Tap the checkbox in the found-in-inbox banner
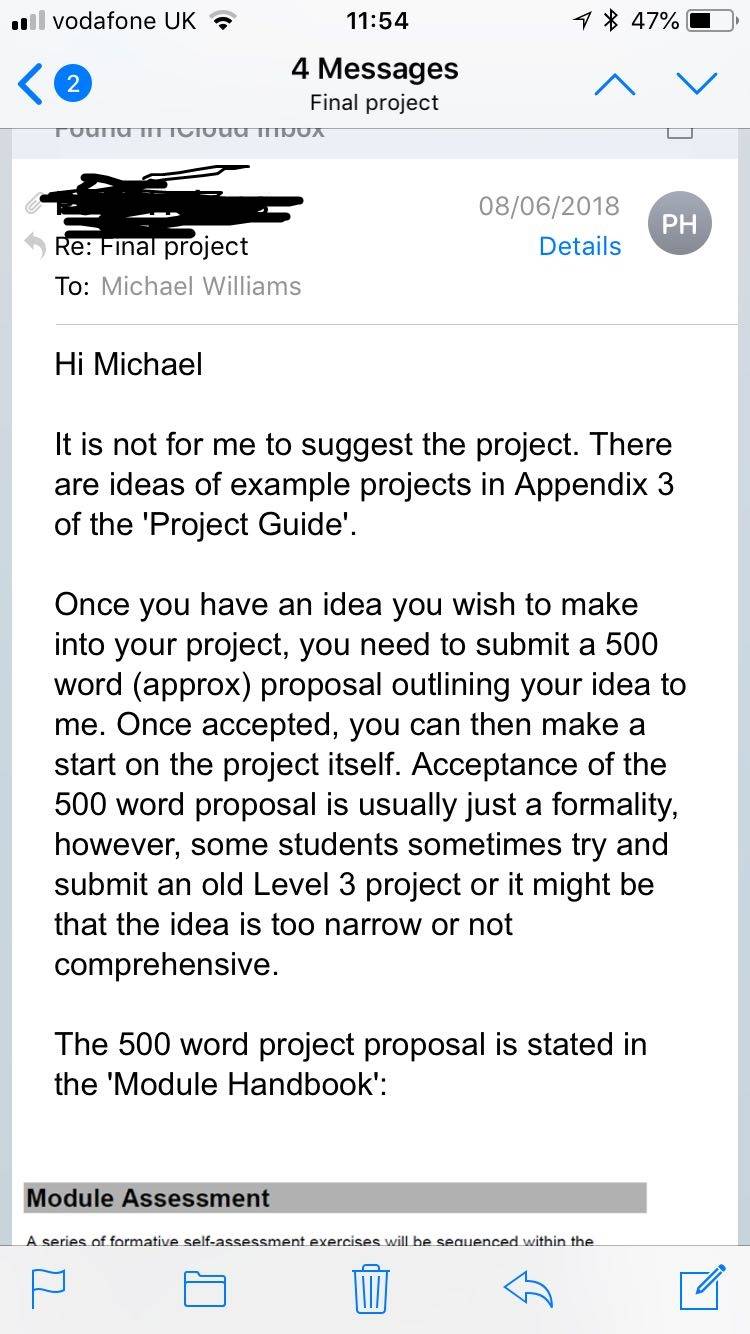750x1334 pixels. (680, 130)
